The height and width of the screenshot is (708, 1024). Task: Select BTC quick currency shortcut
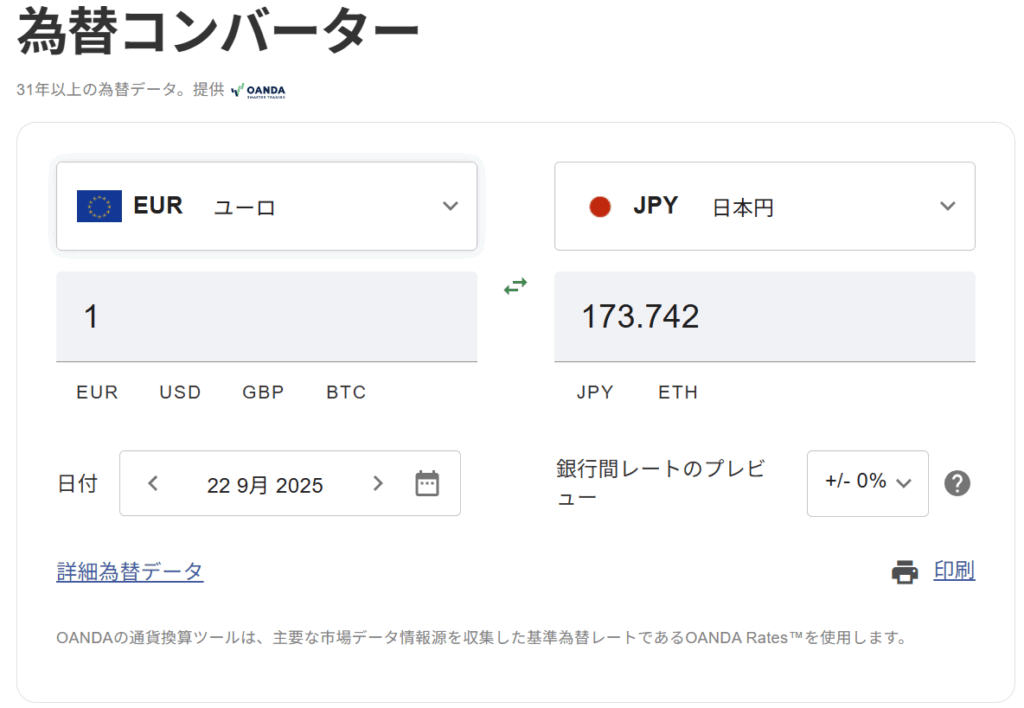pyautogui.click(x=346, y=392)
